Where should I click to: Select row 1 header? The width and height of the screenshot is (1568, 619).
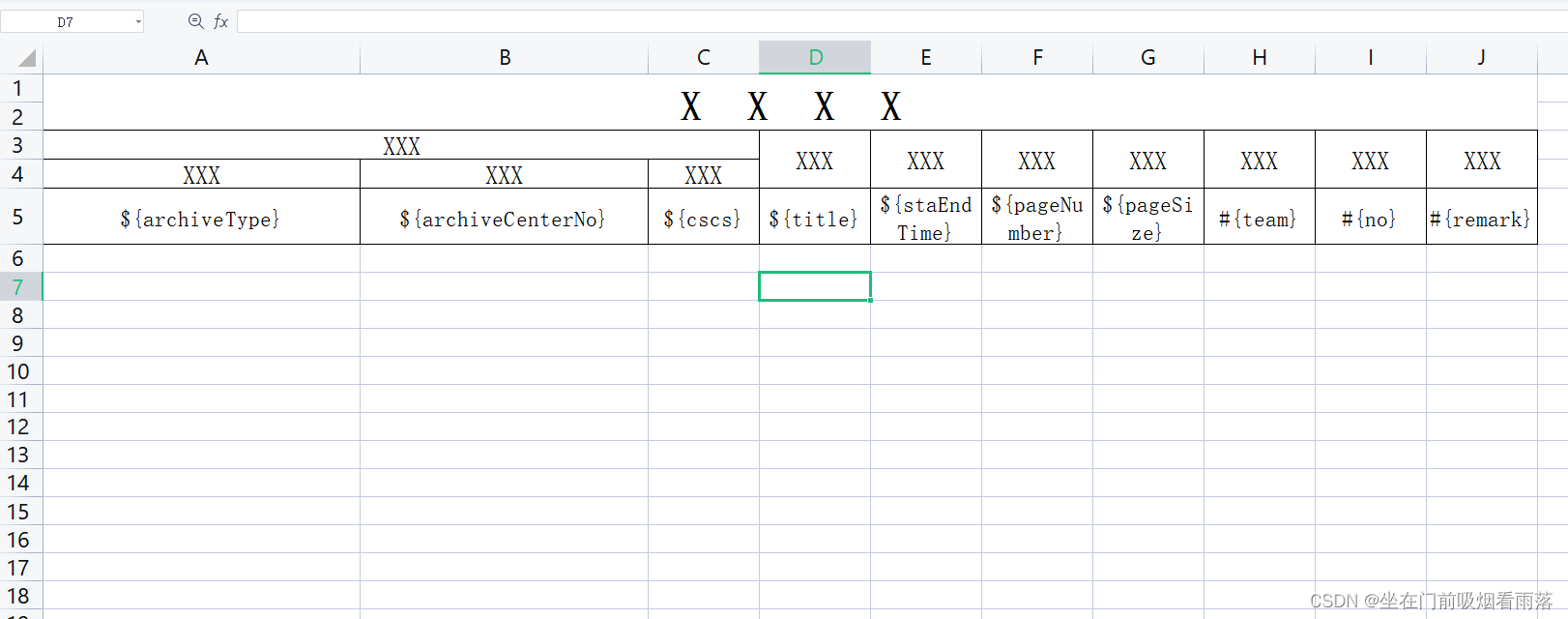[19, 89]
